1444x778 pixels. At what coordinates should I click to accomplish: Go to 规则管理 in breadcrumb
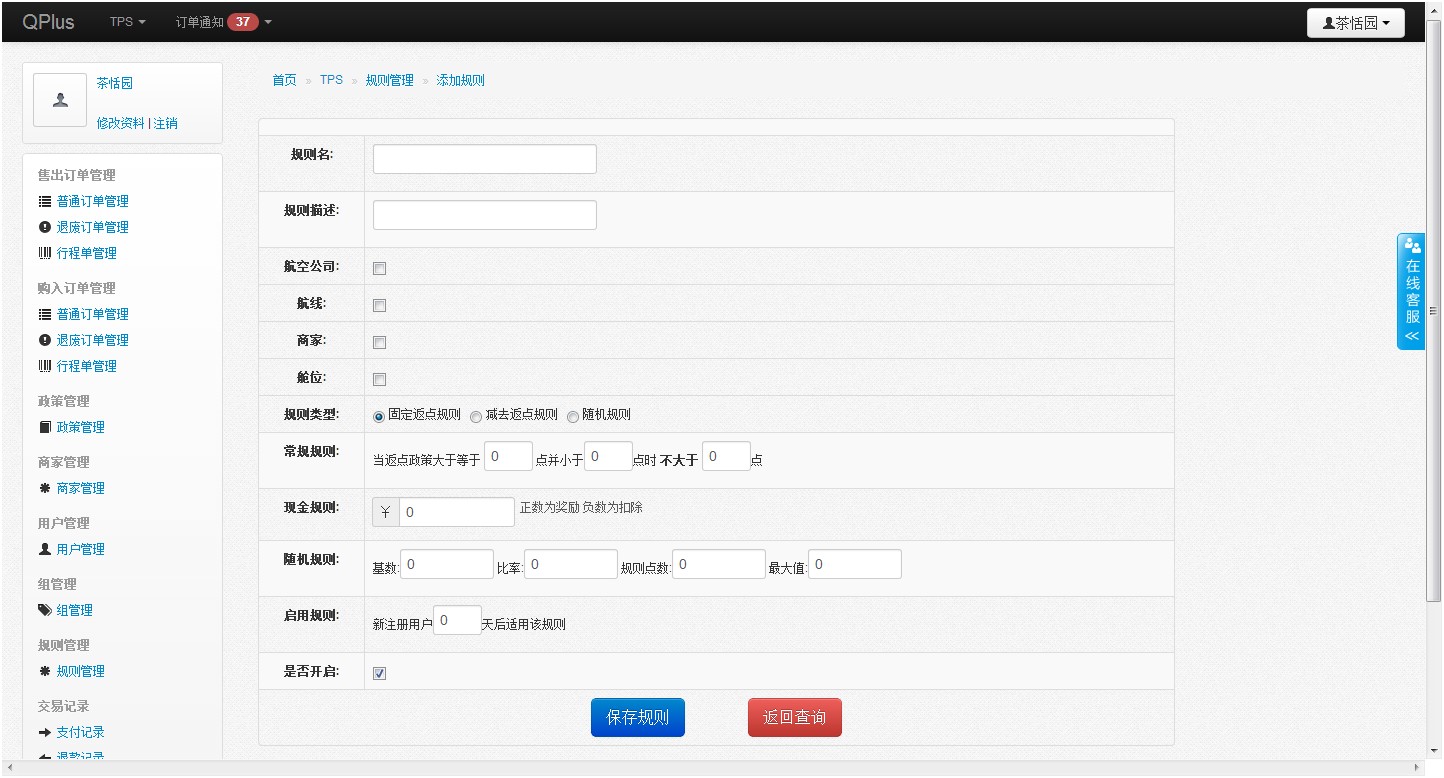pos(389,80)
